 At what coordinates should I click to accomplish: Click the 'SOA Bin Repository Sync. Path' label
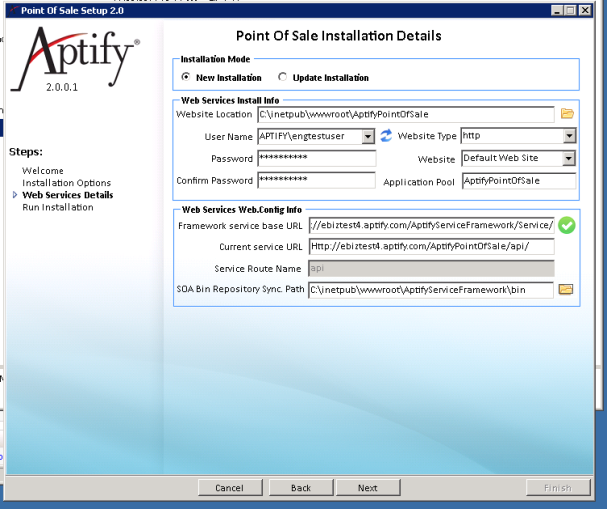(240, 289)
